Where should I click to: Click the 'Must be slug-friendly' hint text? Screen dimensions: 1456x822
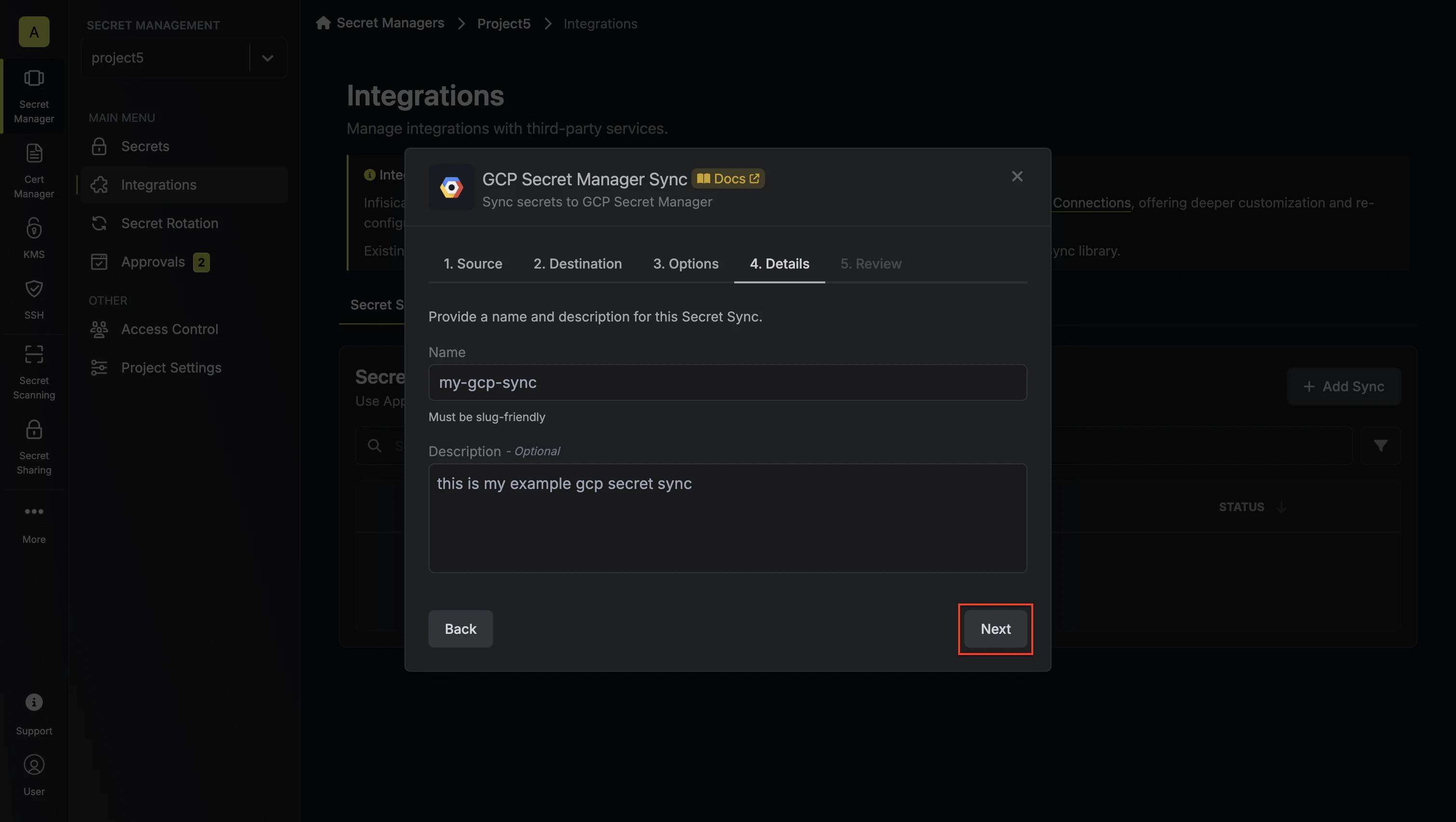pos(487,417)
